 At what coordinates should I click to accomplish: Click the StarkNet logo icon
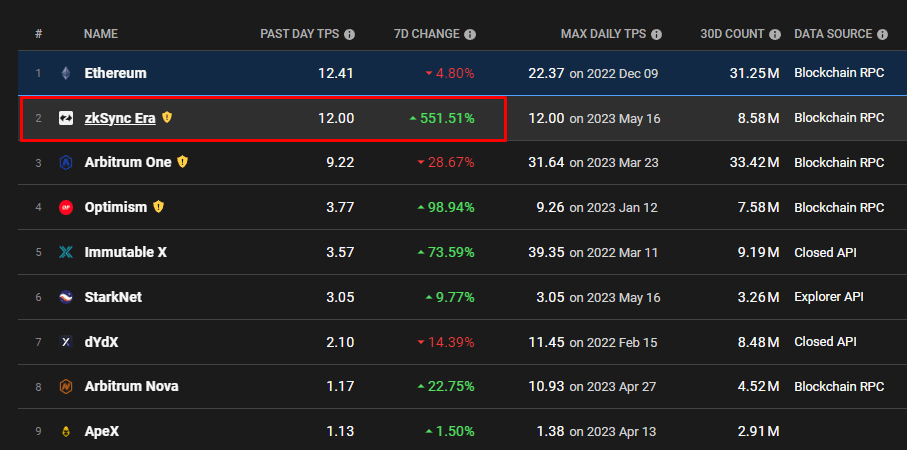click(66, 297)
